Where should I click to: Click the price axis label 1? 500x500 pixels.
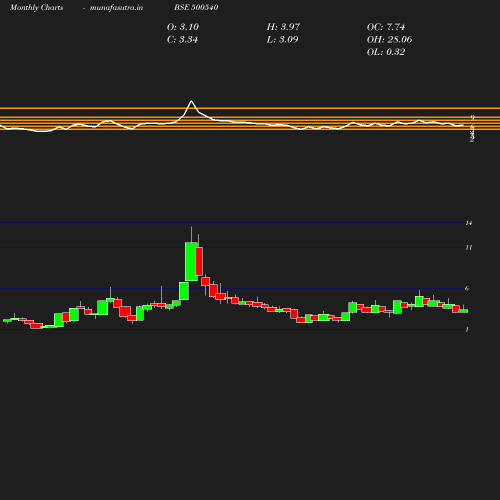467,329
